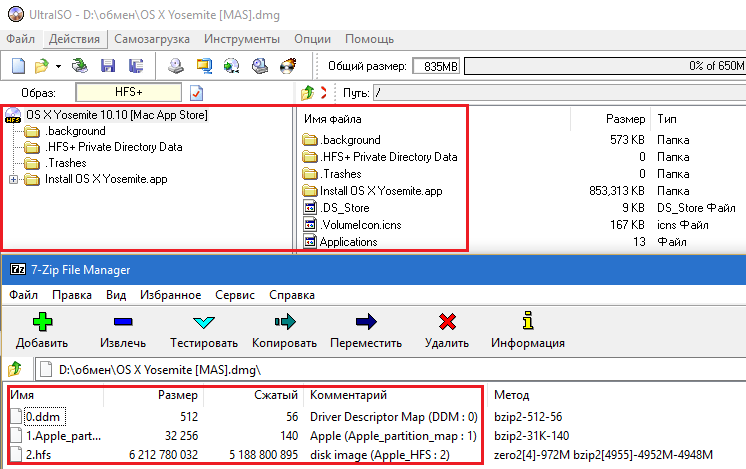Open the dropdown arrow beside the Open icon
The width and height of the screenshot is (746, 469).
click(x=58, y=66)
